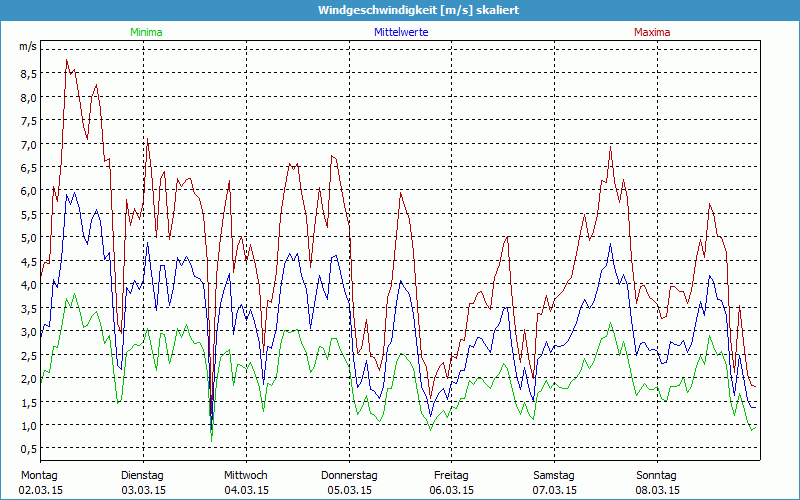Select the Freitag day label

click(452, 476)
